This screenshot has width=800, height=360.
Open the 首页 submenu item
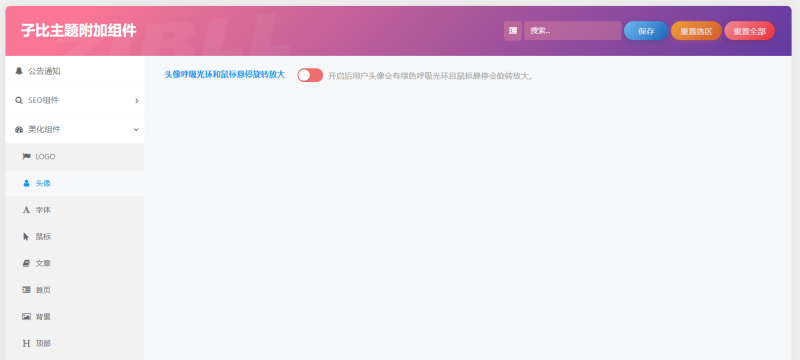point(74,290)
